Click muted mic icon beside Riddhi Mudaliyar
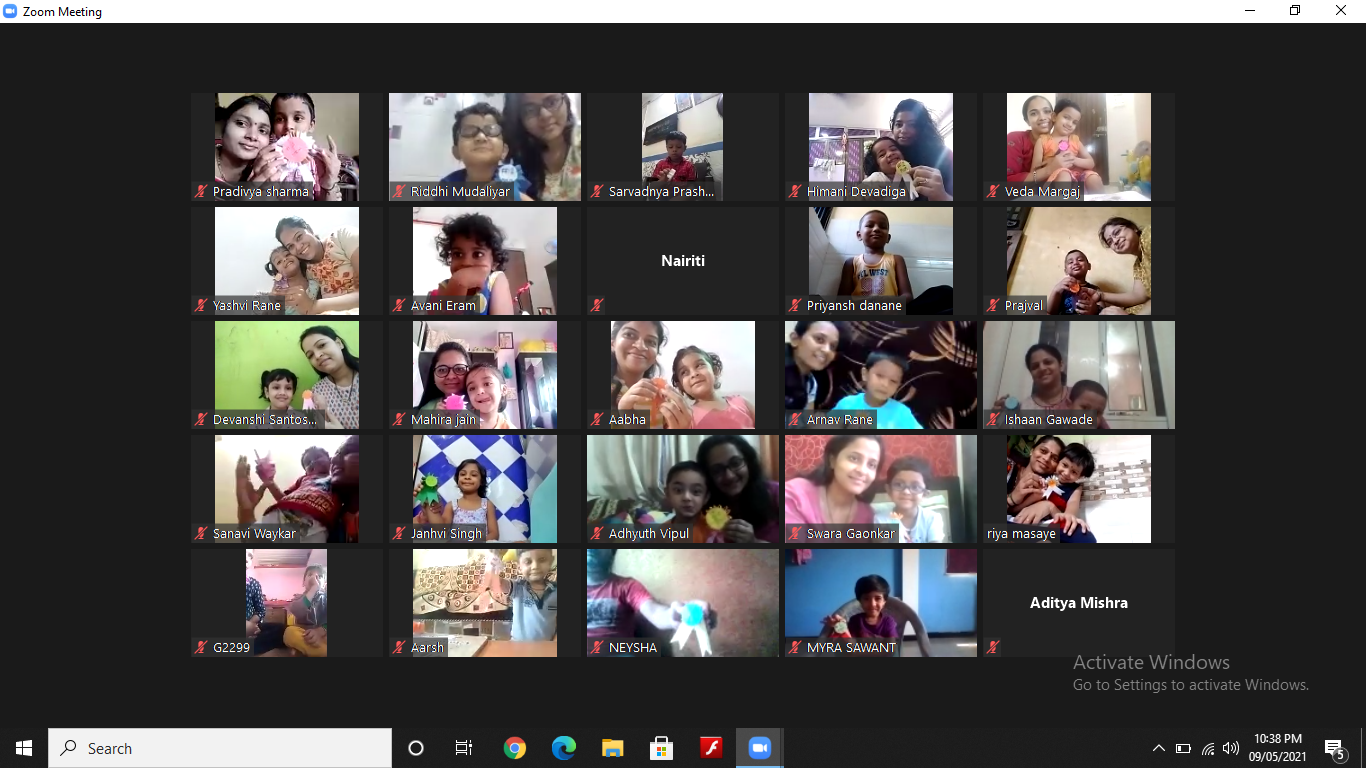 tap(399, 191)
